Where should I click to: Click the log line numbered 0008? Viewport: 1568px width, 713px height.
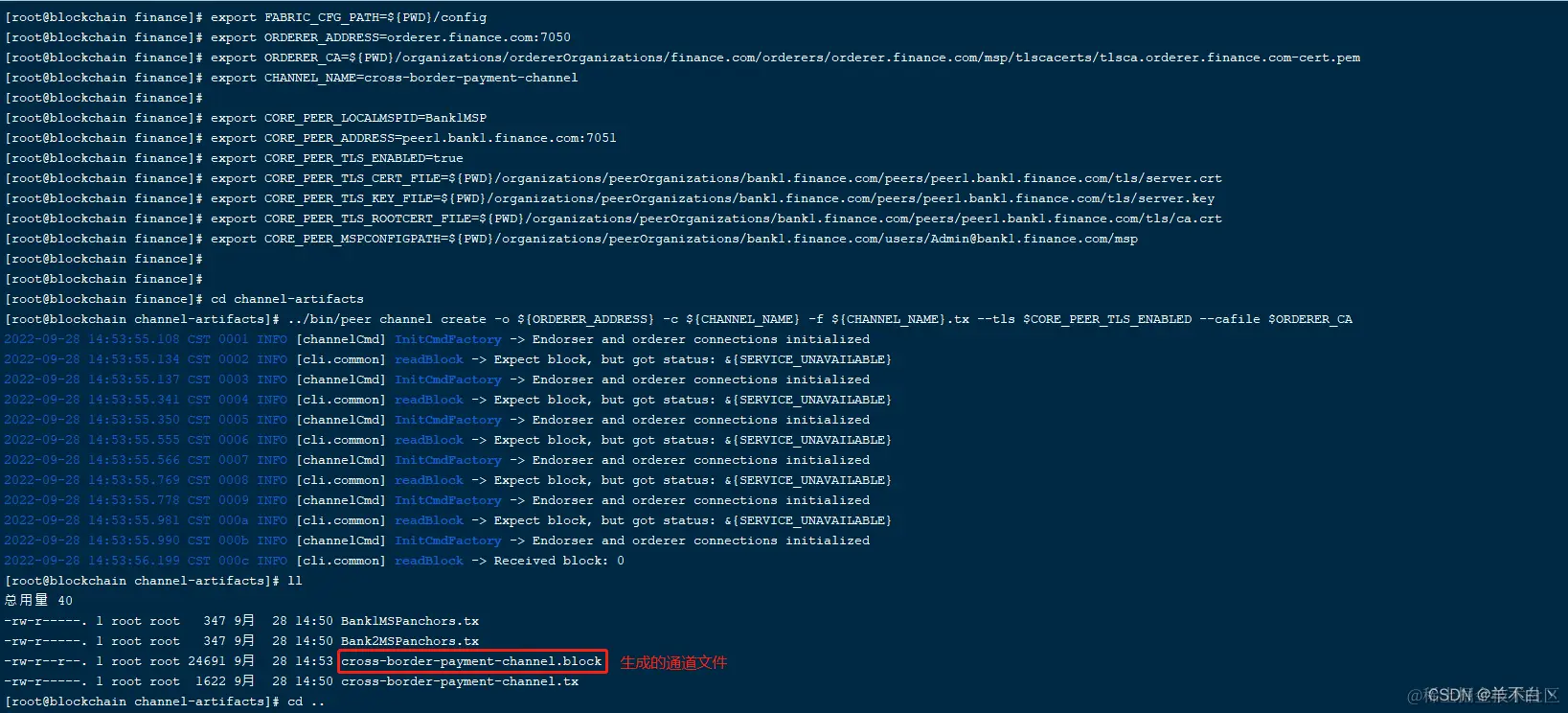pyautogui.click(x=448, y=480)
